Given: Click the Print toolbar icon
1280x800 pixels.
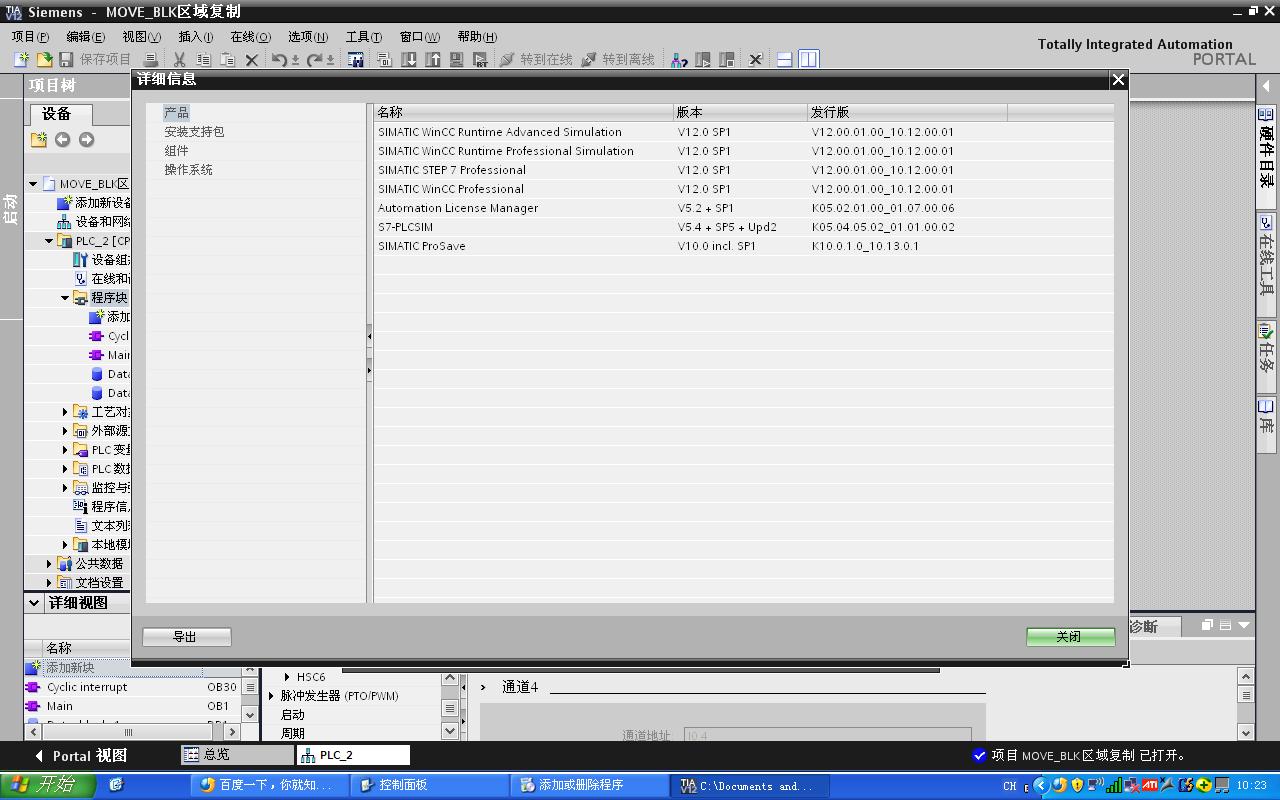Looking at the screenshot, I should (151, 60).
